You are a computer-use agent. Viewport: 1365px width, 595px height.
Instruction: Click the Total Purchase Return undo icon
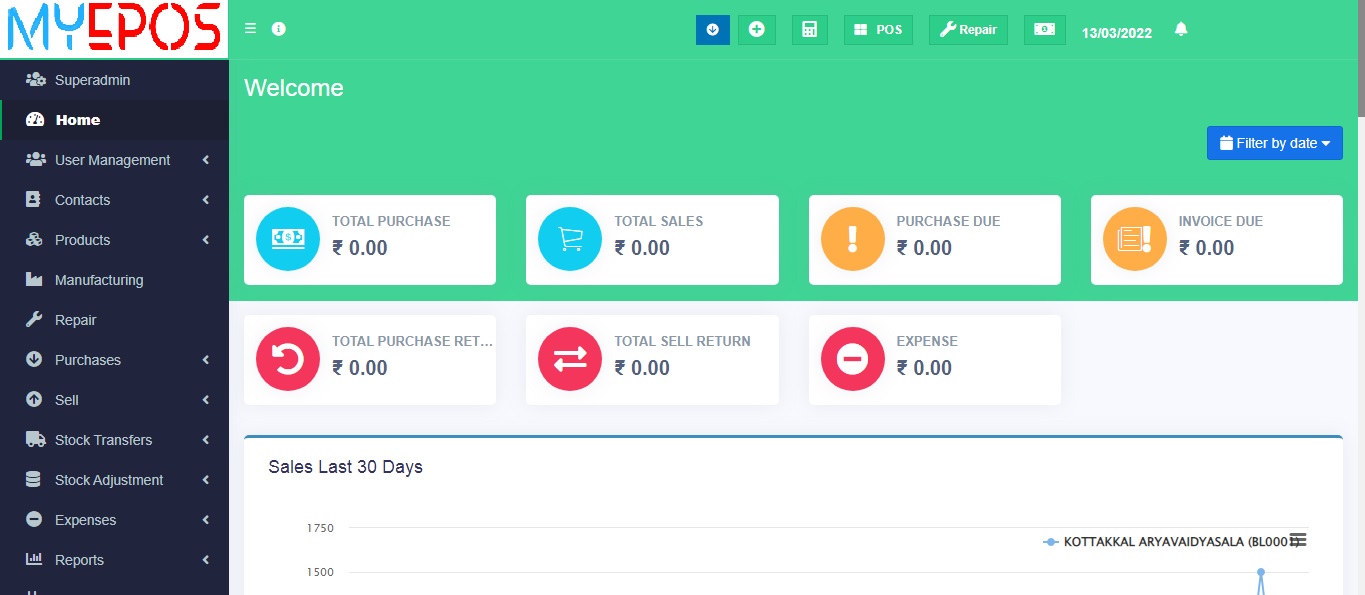[x=288, y=358]
